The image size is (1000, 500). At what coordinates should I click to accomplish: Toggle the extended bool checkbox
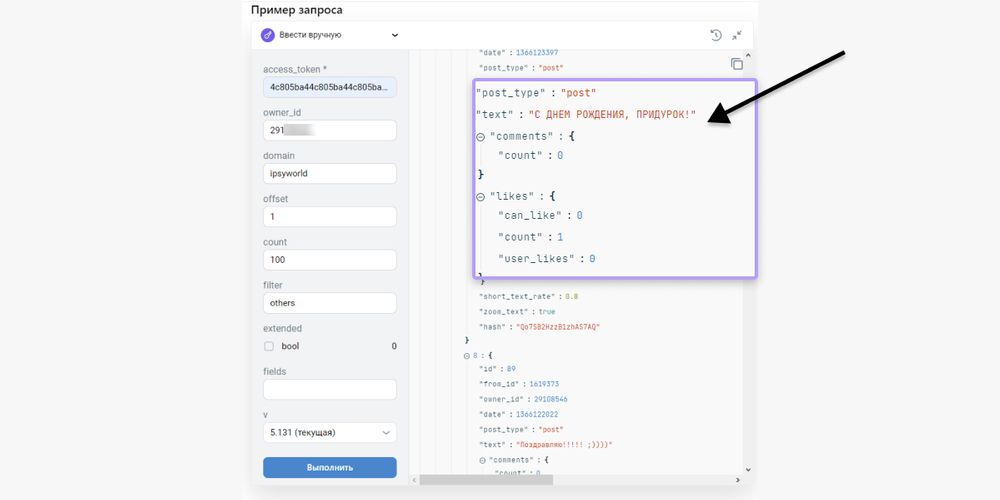pyautogui.click(x=269, y=346)
